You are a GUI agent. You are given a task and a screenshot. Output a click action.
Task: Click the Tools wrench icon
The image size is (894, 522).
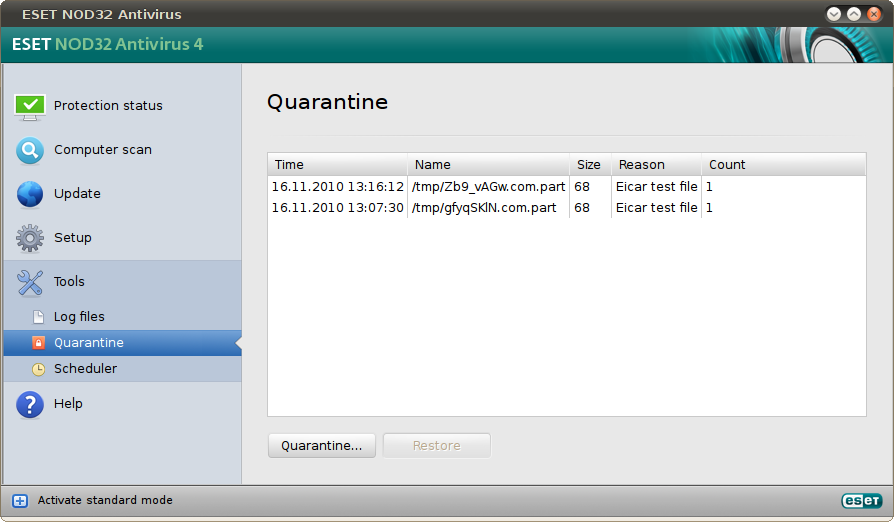pos(30,283)
